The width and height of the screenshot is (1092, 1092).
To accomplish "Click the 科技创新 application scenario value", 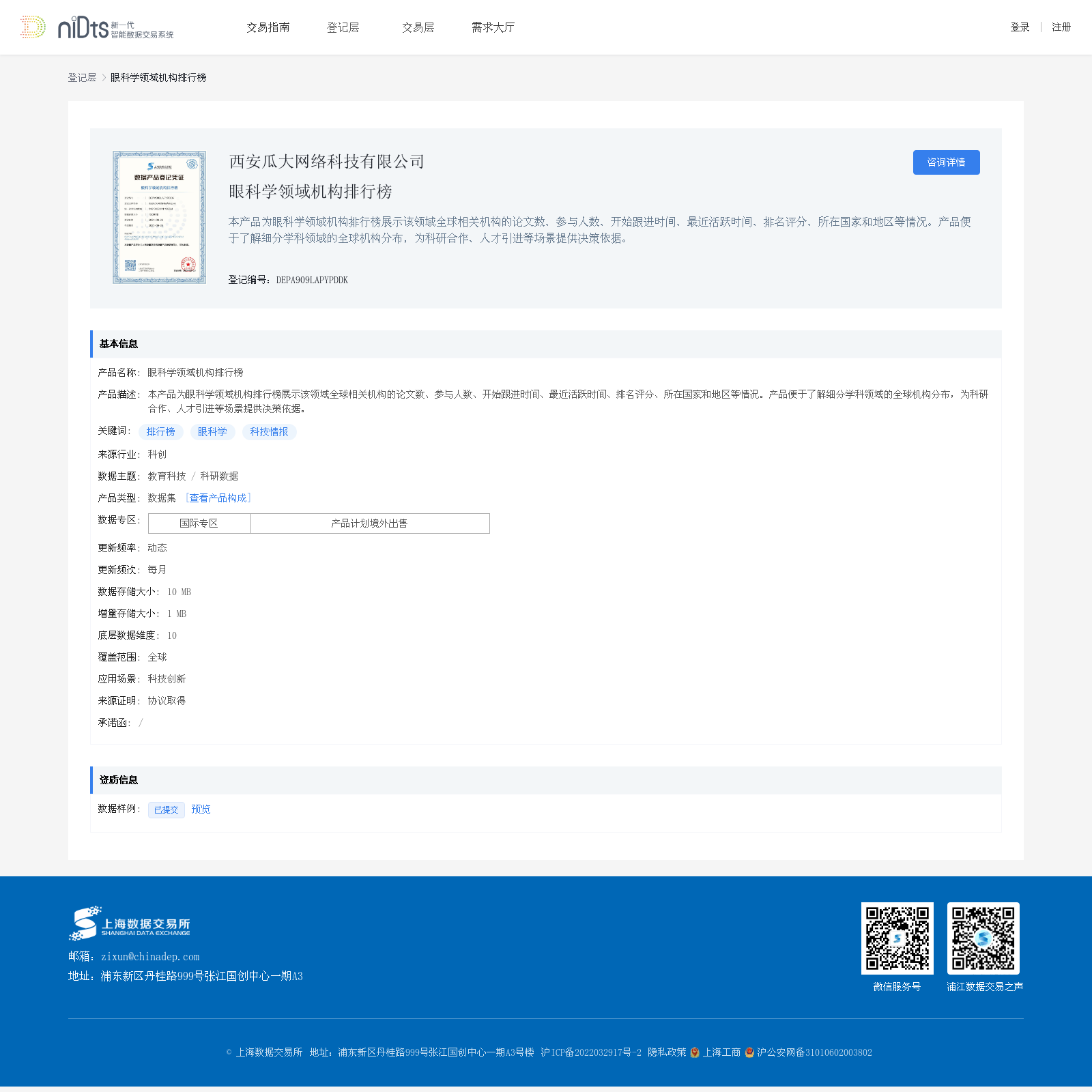I will coord(167,679).
